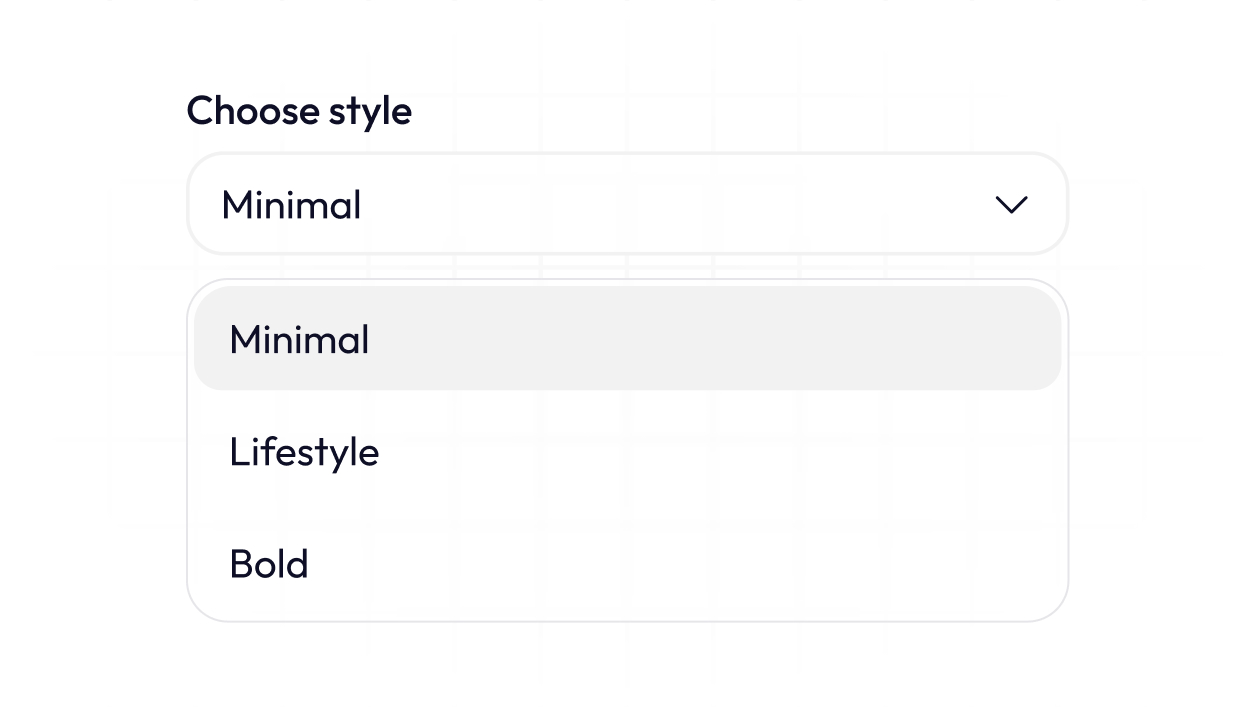Click the Choose style label

click(x=299, y=110)
